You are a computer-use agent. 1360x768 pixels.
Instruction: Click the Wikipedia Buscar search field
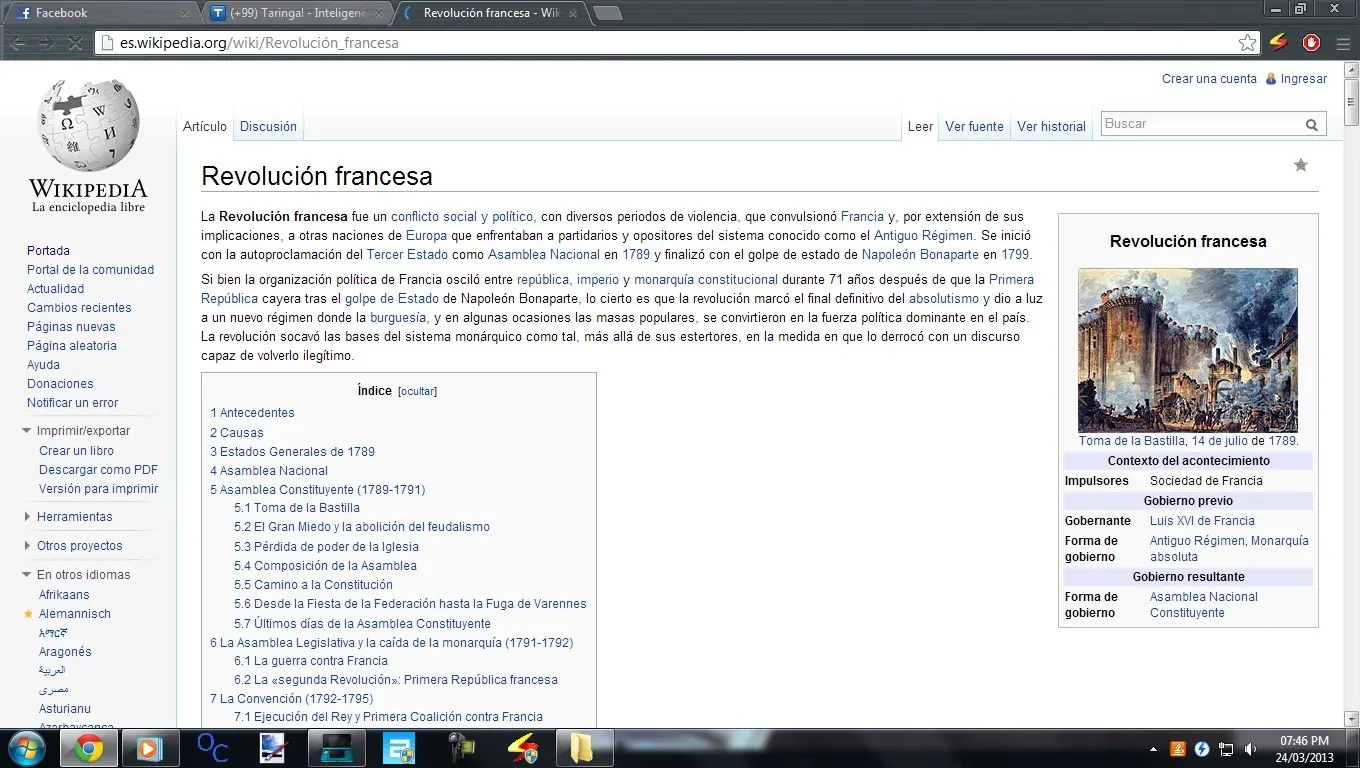coord(1200,124)
